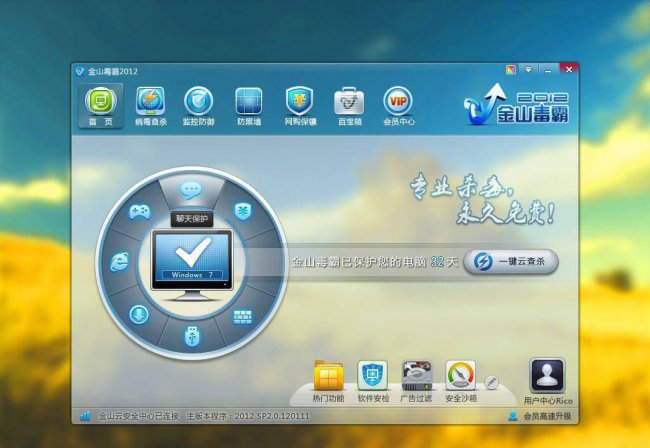The height and width of the screenshot is (448, 650).
Task: Go to 会员中心 VIP center
Action: (399, 106)
